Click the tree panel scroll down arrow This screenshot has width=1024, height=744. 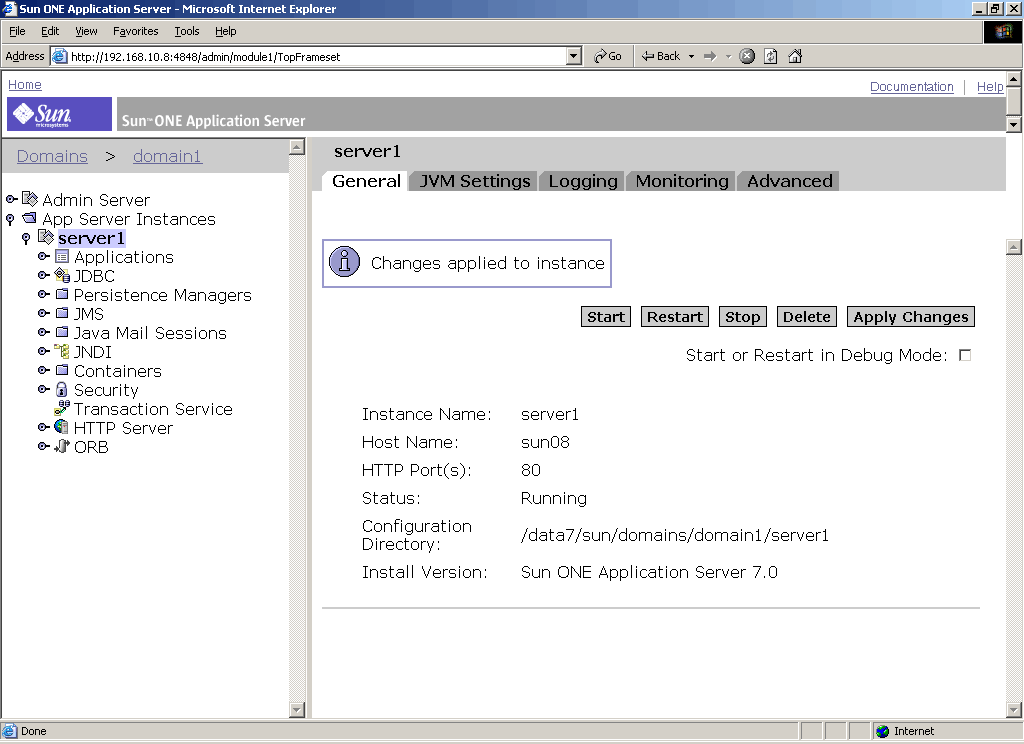pyautogui.click(x=296, y=709)
